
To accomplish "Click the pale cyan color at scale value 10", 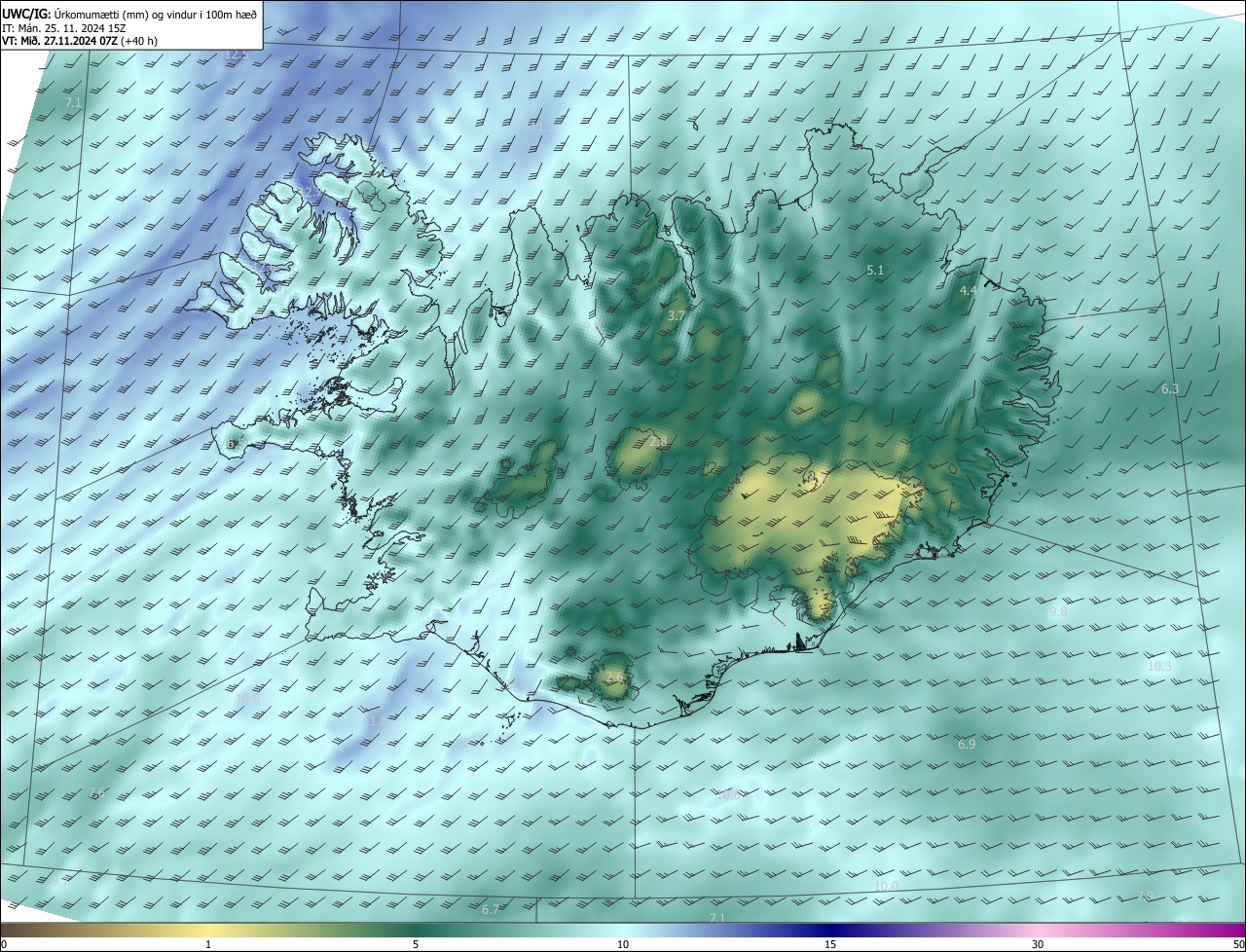I will [623, 930].
